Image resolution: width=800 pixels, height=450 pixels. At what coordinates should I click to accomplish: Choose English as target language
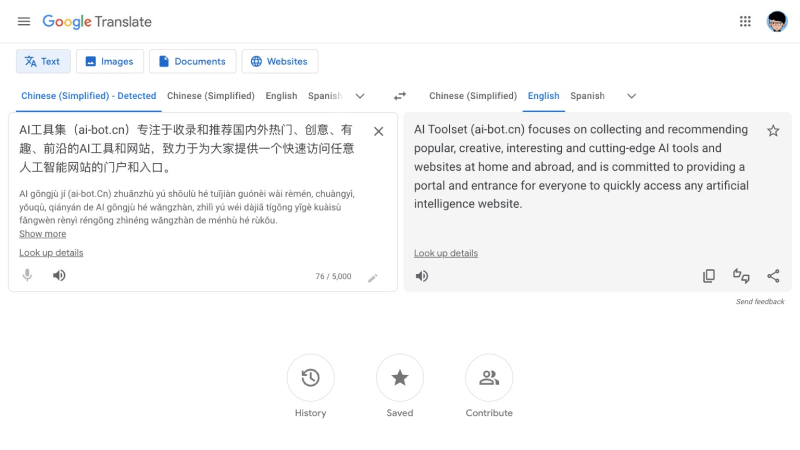point(543,96)
